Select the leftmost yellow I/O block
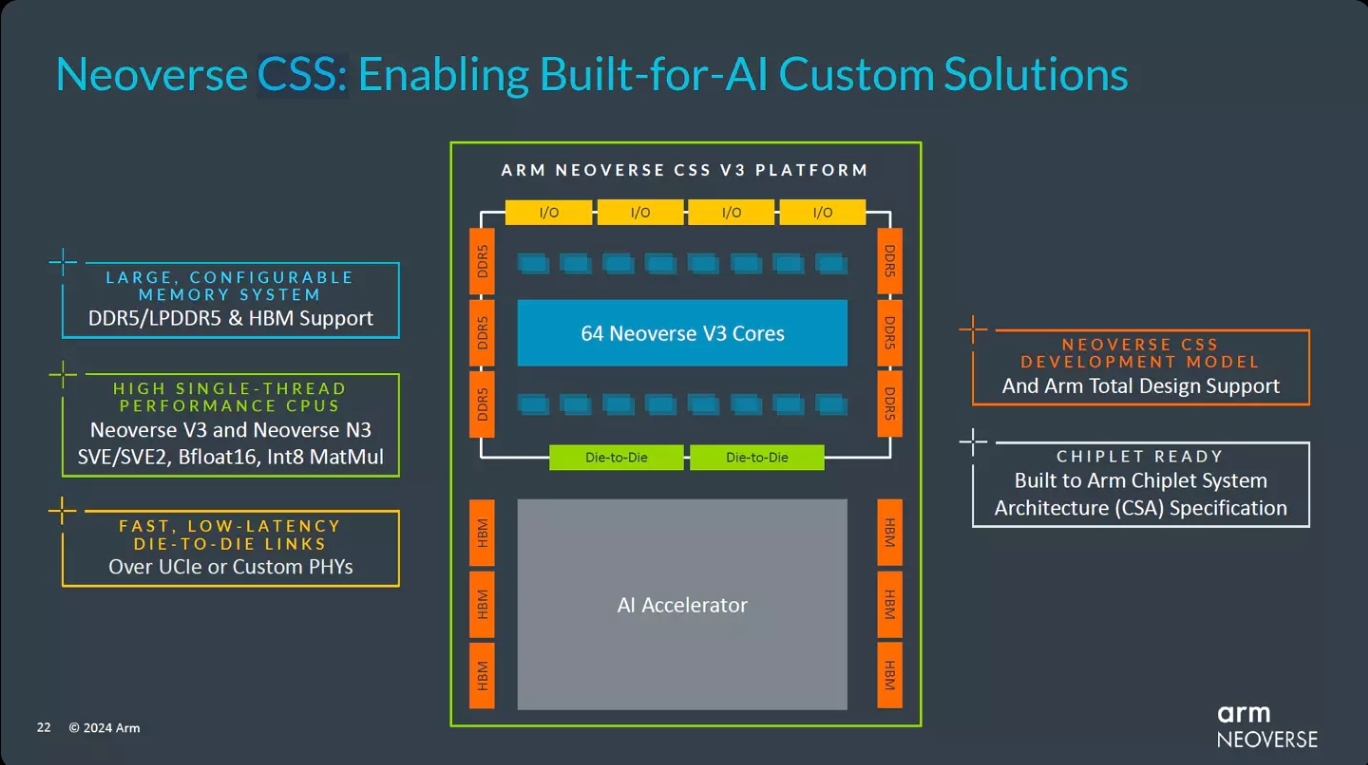Screen dimensions: 1368x765 click(x=549, y=212)
